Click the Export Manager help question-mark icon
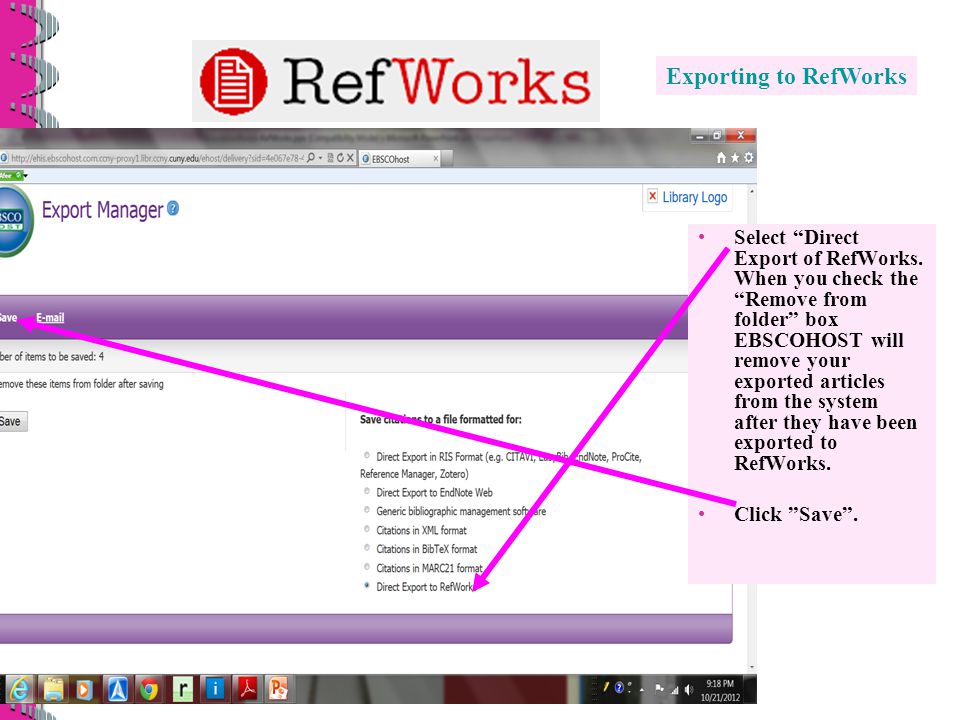Viewport: 960px width, 720px height. point(173,209)
